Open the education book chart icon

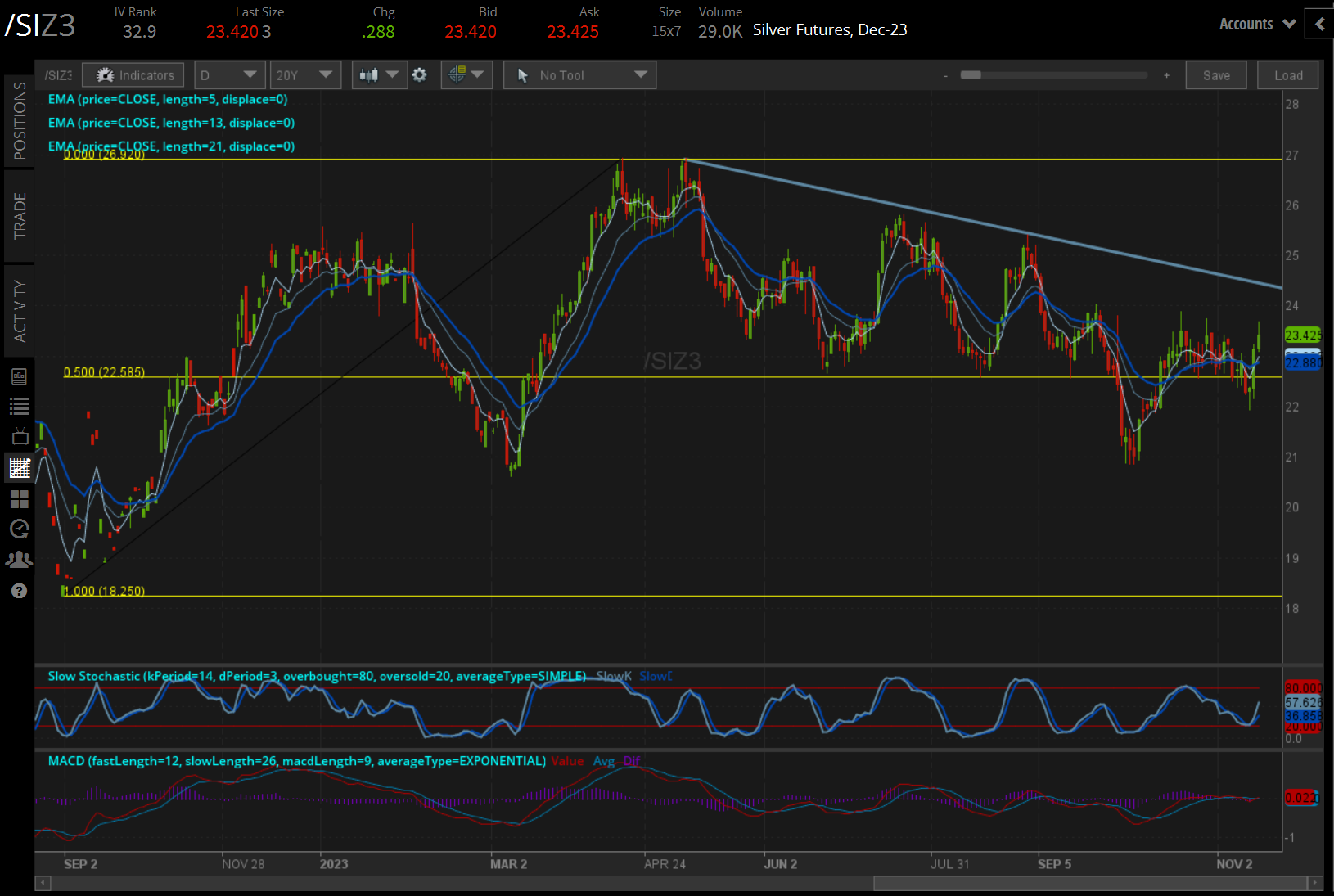pos(20,376)
